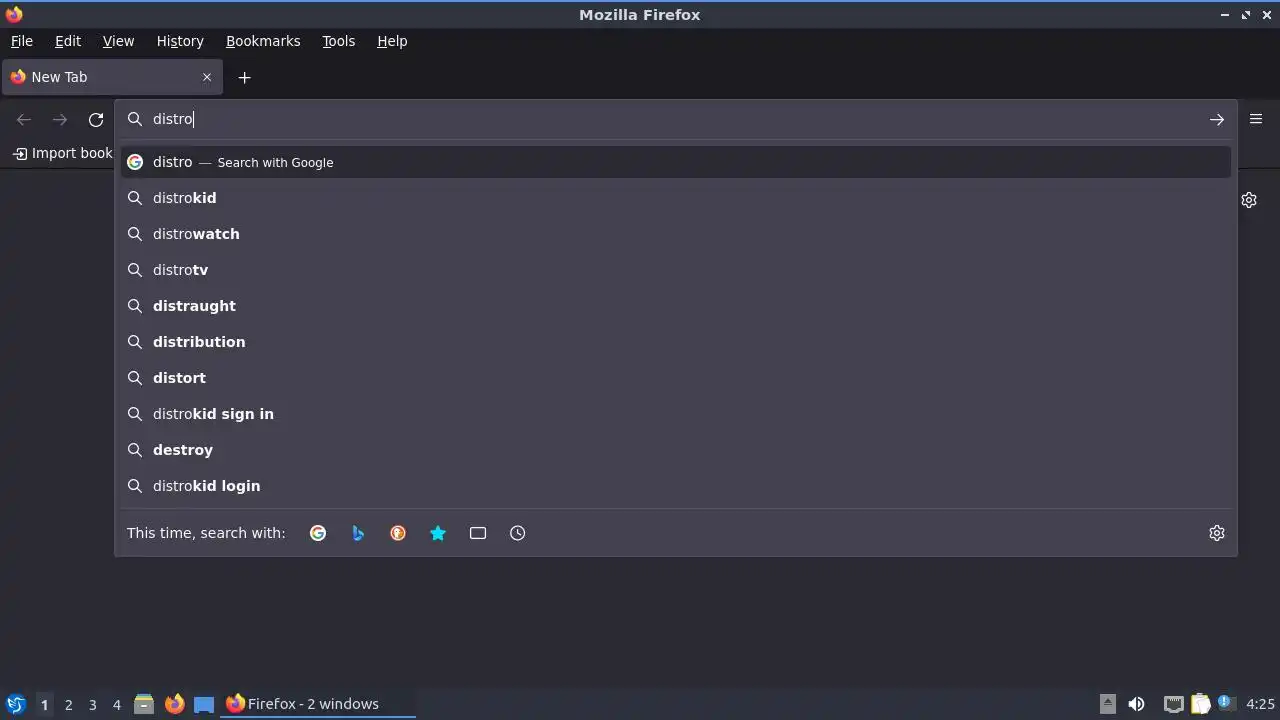Search with DuckDuckGo one-off icon
Screen dimensions: 1280x720
click(x=398, y=533)
